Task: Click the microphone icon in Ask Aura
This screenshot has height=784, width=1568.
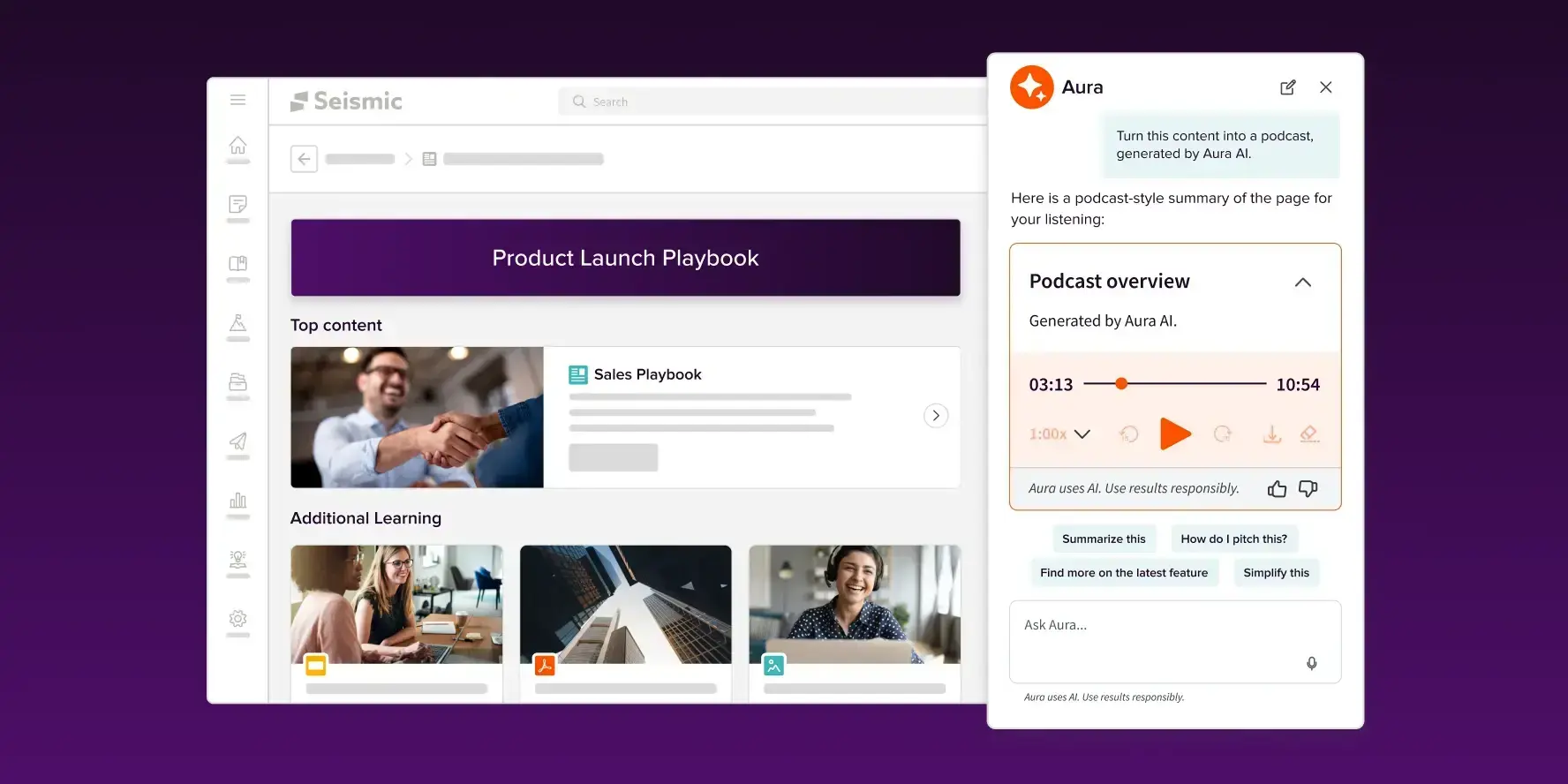Action: (x=1312, y=663)
